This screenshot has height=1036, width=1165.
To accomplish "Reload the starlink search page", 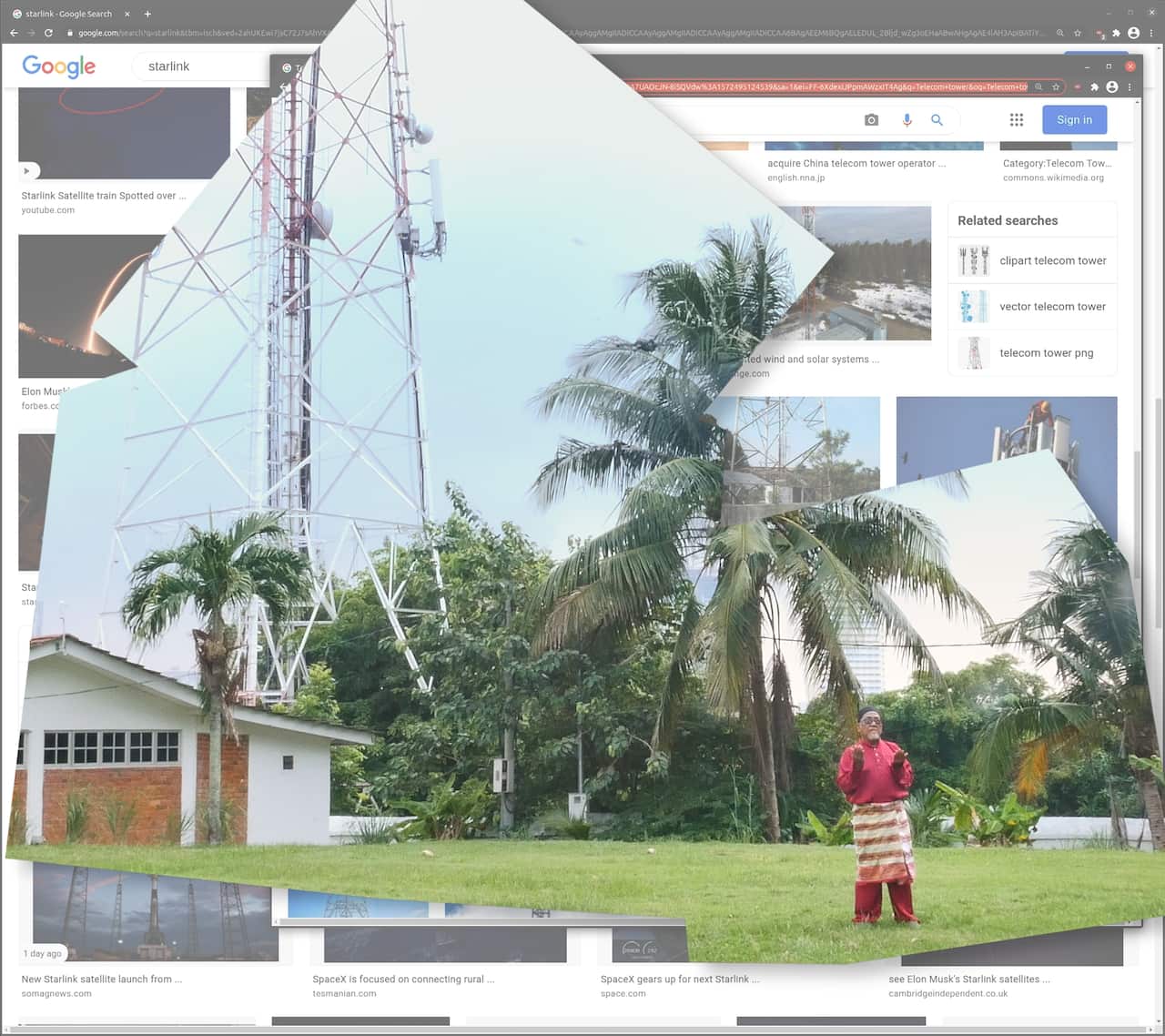I will [48, 33].
